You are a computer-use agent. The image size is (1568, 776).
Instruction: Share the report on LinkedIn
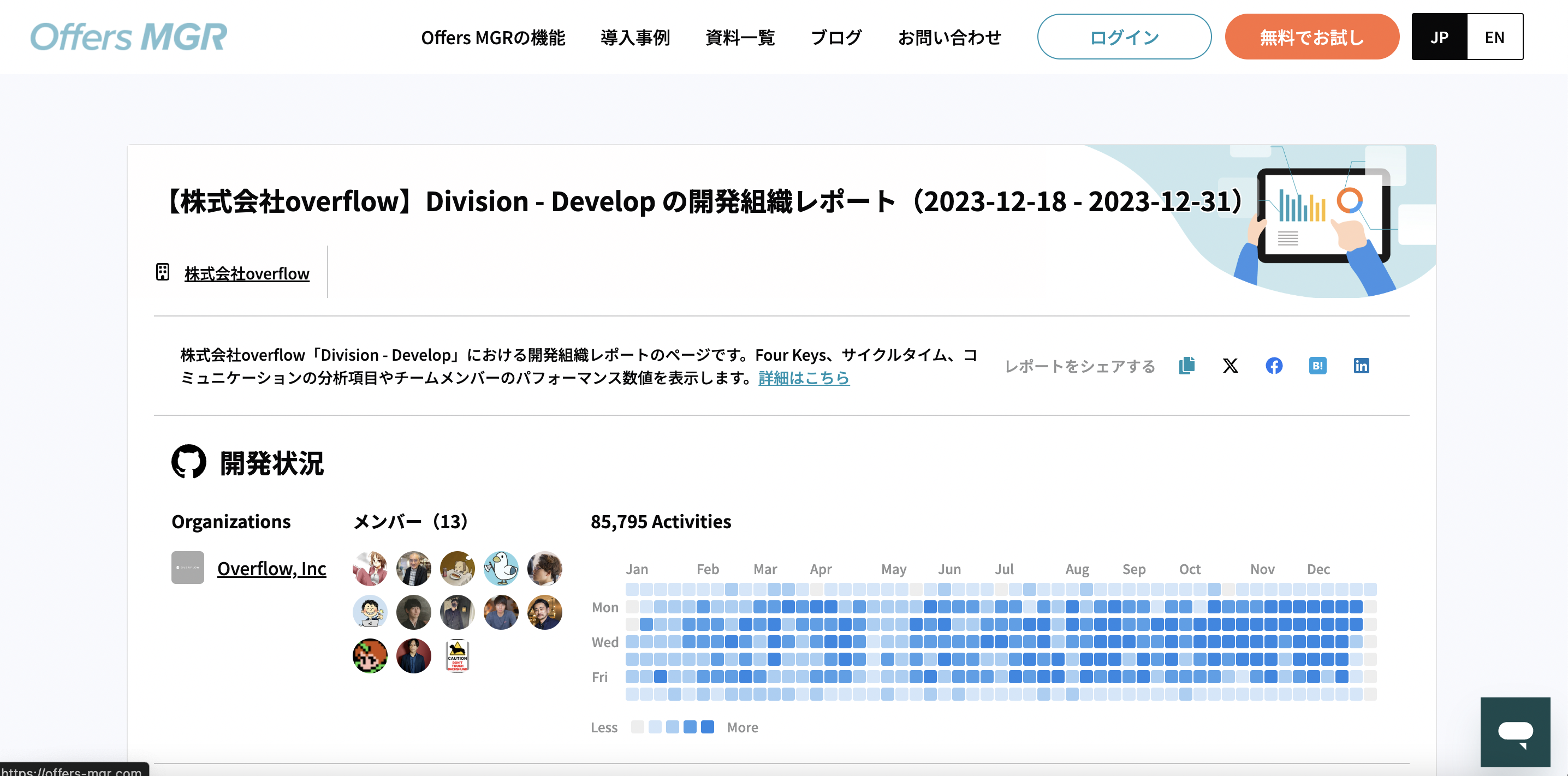click(x=1361, y=365)
